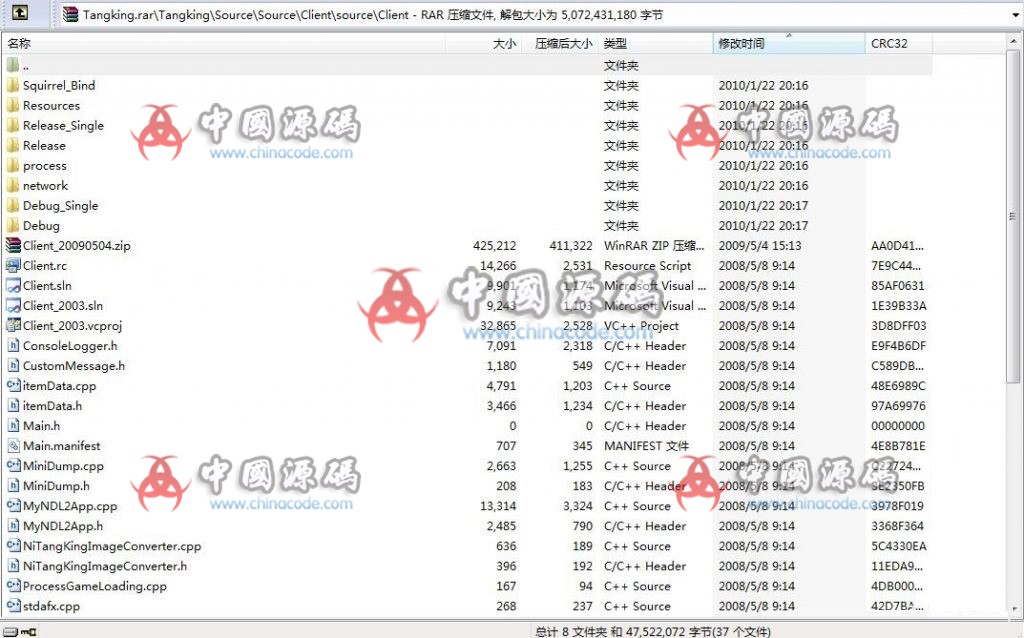The width and height of the screenshot is (1024, 638).
Task: Select the Release folder icon
Action: (12, 146)
